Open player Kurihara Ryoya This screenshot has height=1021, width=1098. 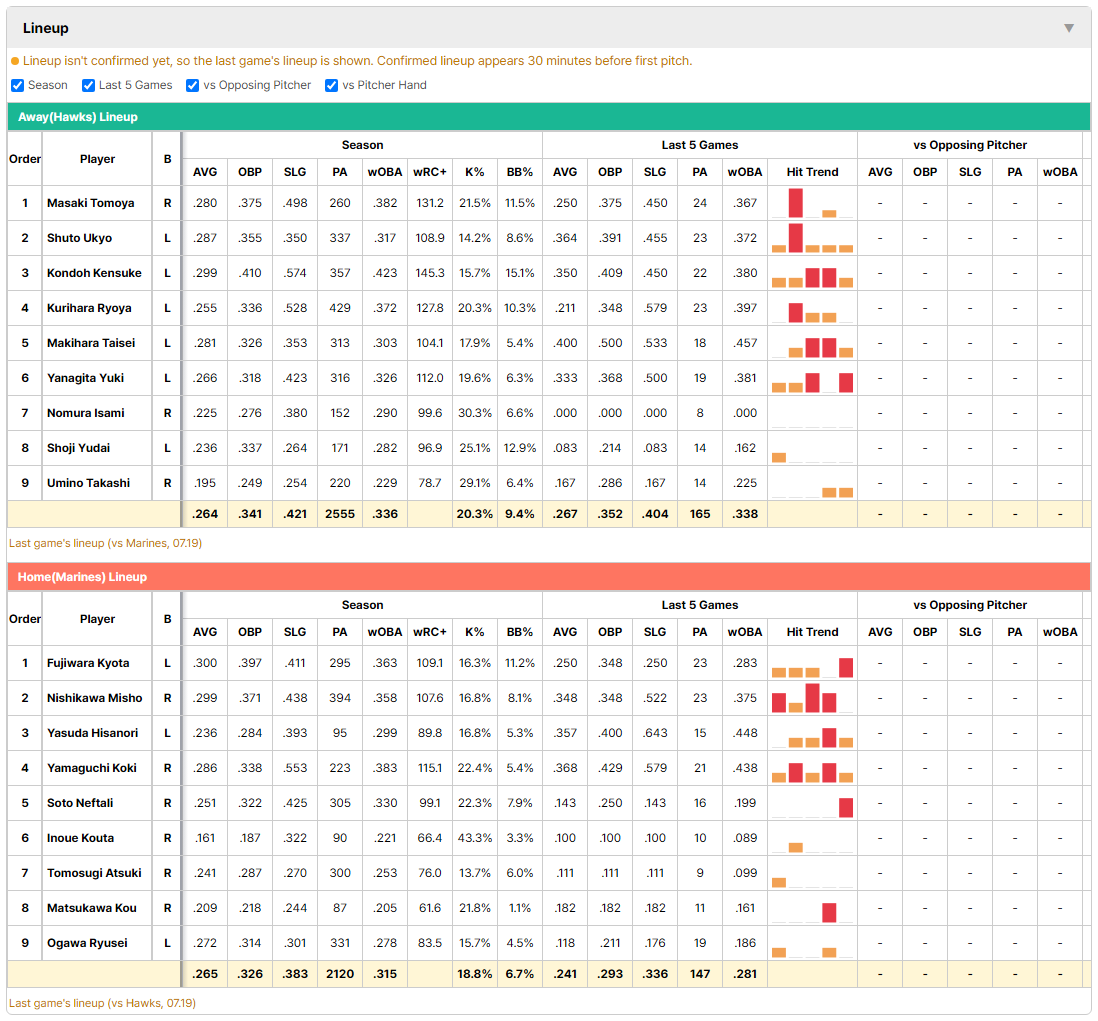click(89, 308)
